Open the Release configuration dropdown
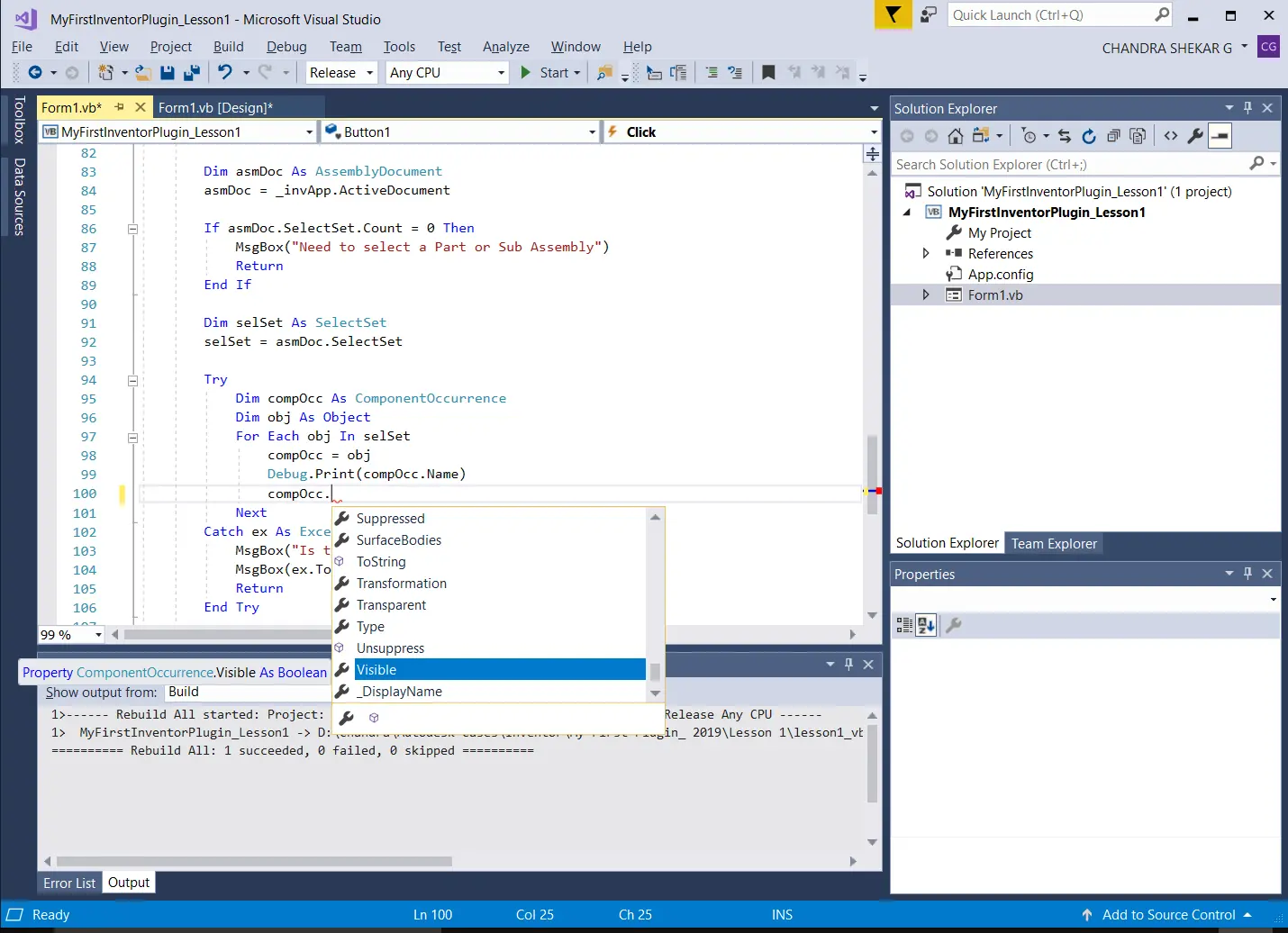Viewport: 1288px width, 933px height. [341, 73]
